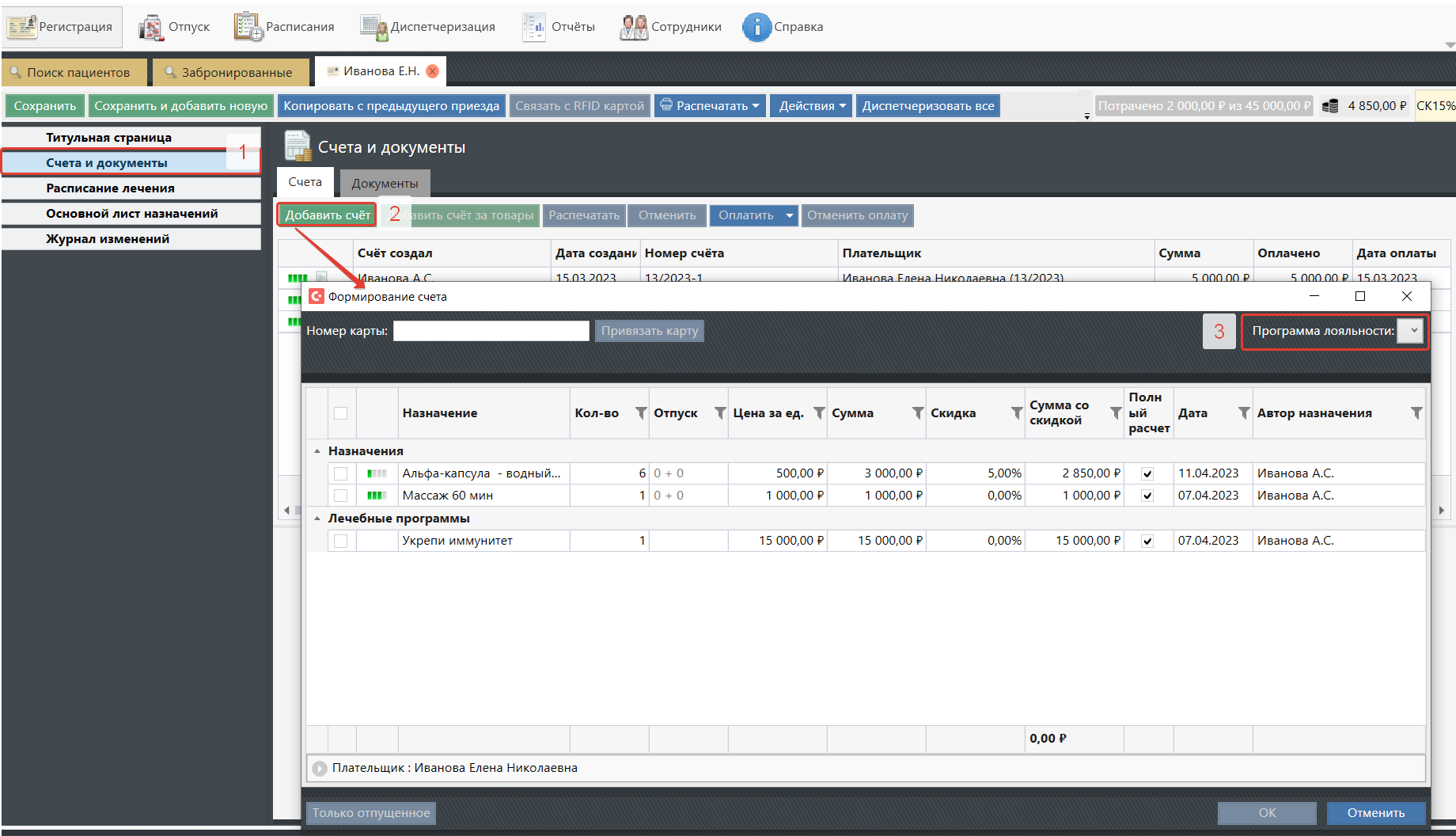Viewport: 1456px width, 836px height.
Task: Switch to the Документы tab
Action: click(x=385, y=184)
